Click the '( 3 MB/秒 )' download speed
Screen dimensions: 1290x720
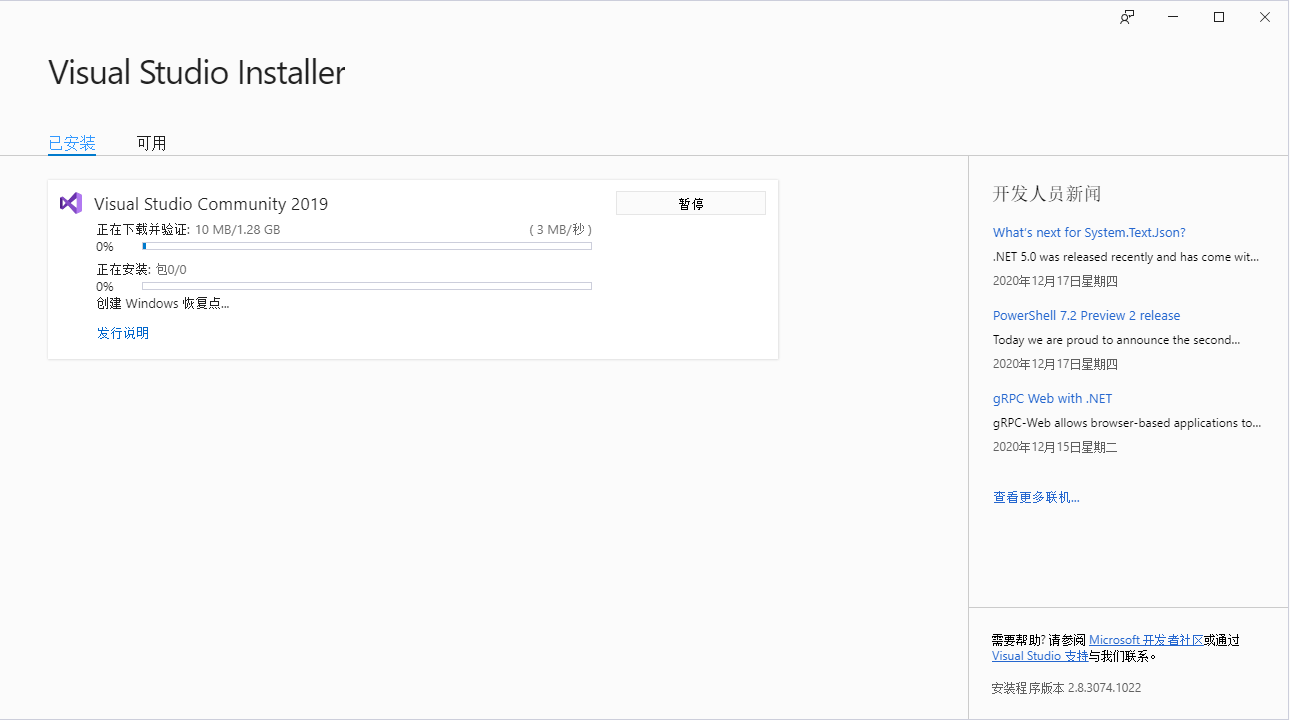point(560,229)
